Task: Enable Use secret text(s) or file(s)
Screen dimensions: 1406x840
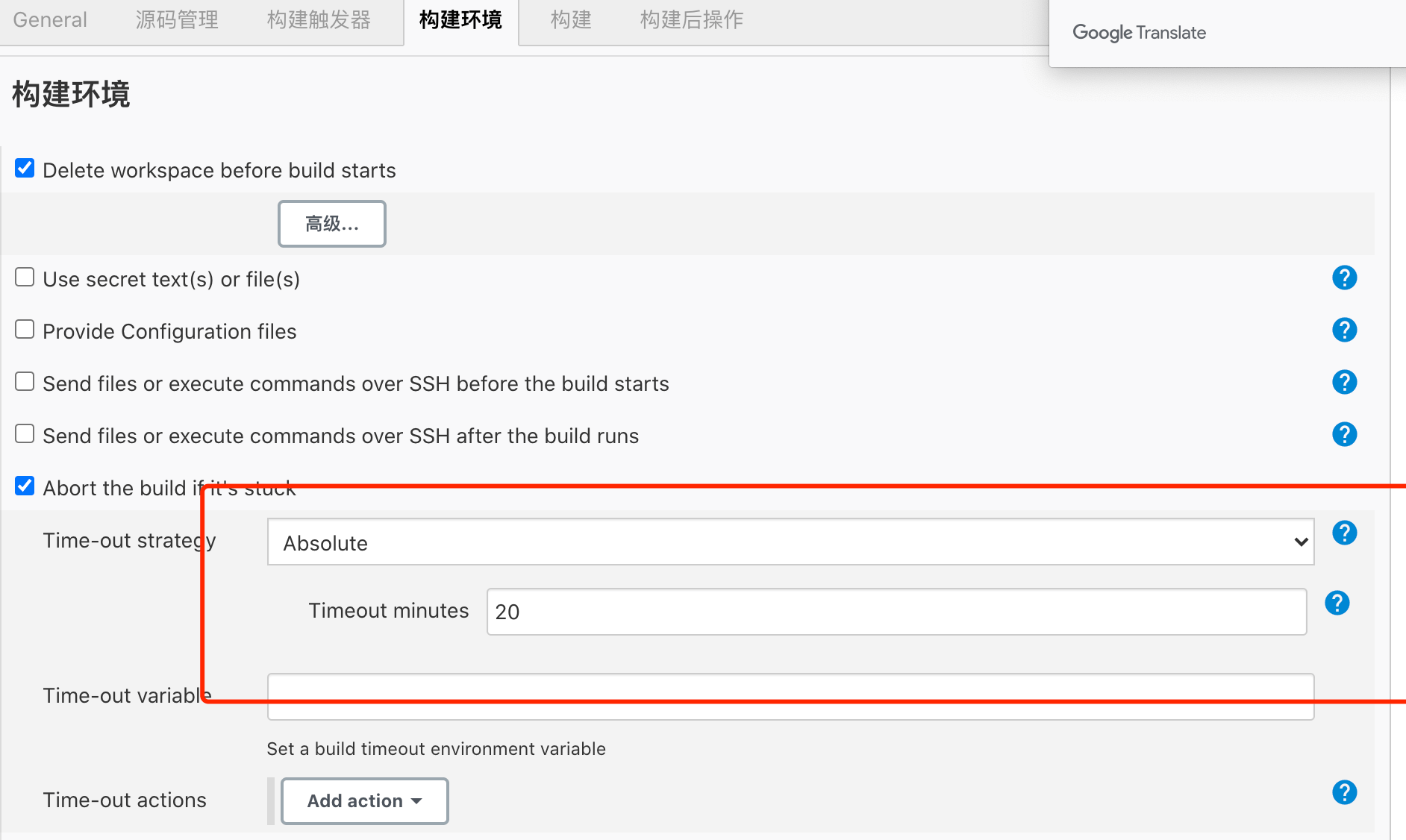Action: (x=25, y=278)
